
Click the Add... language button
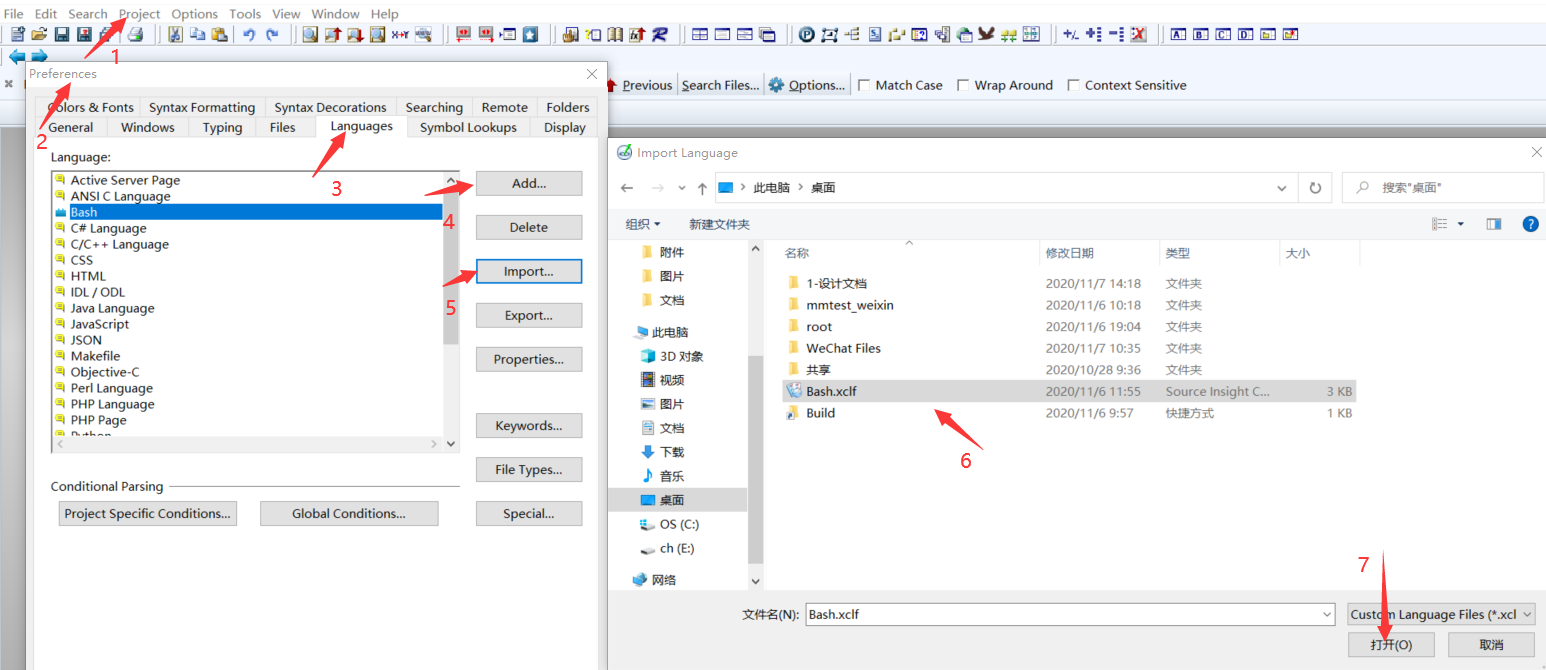pos(529,183)
